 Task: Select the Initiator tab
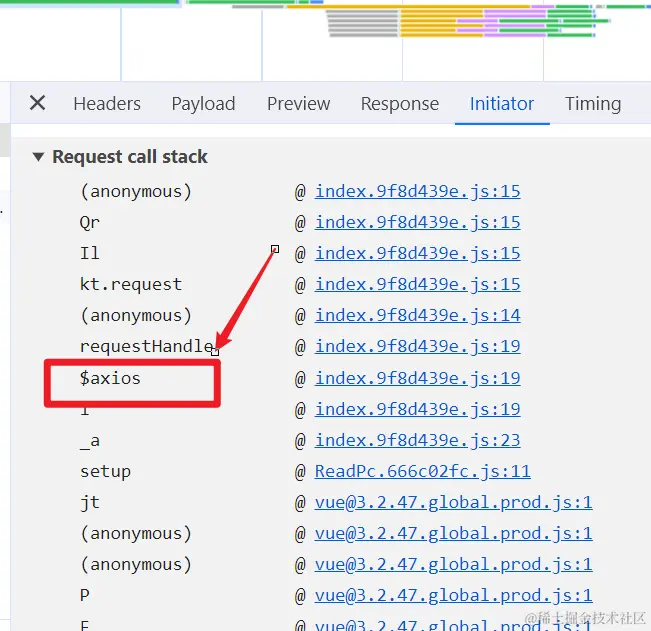click(502, 104)
